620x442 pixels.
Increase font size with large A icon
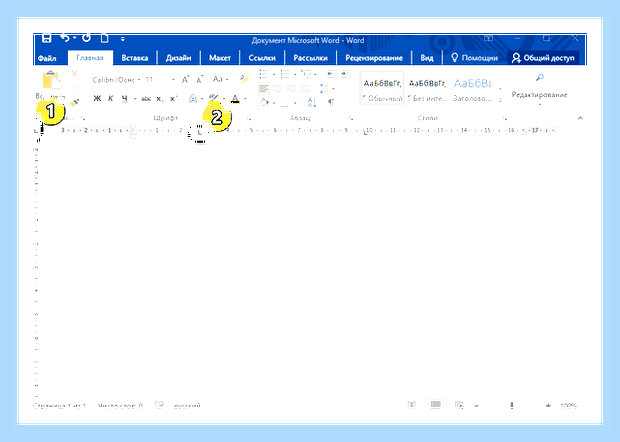coord(185,79)
